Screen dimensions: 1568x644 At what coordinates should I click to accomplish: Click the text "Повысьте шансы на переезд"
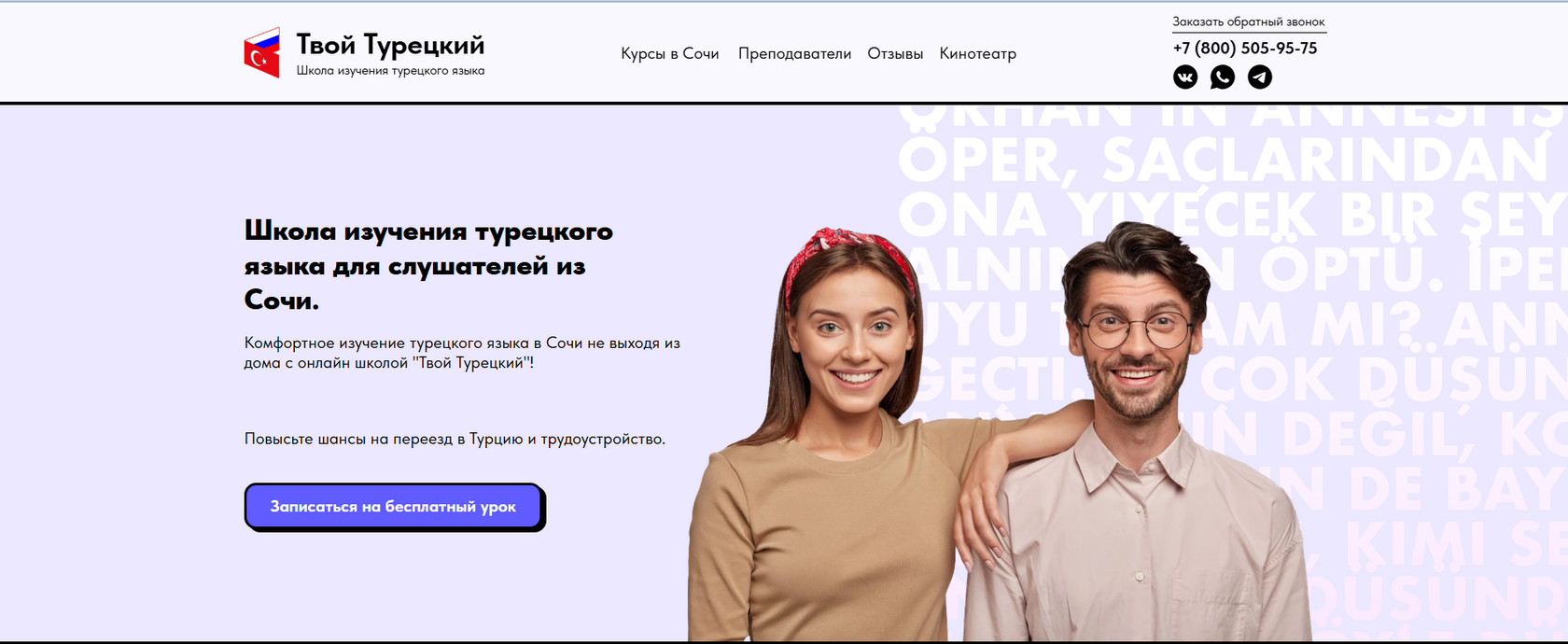tap(455, 439)
